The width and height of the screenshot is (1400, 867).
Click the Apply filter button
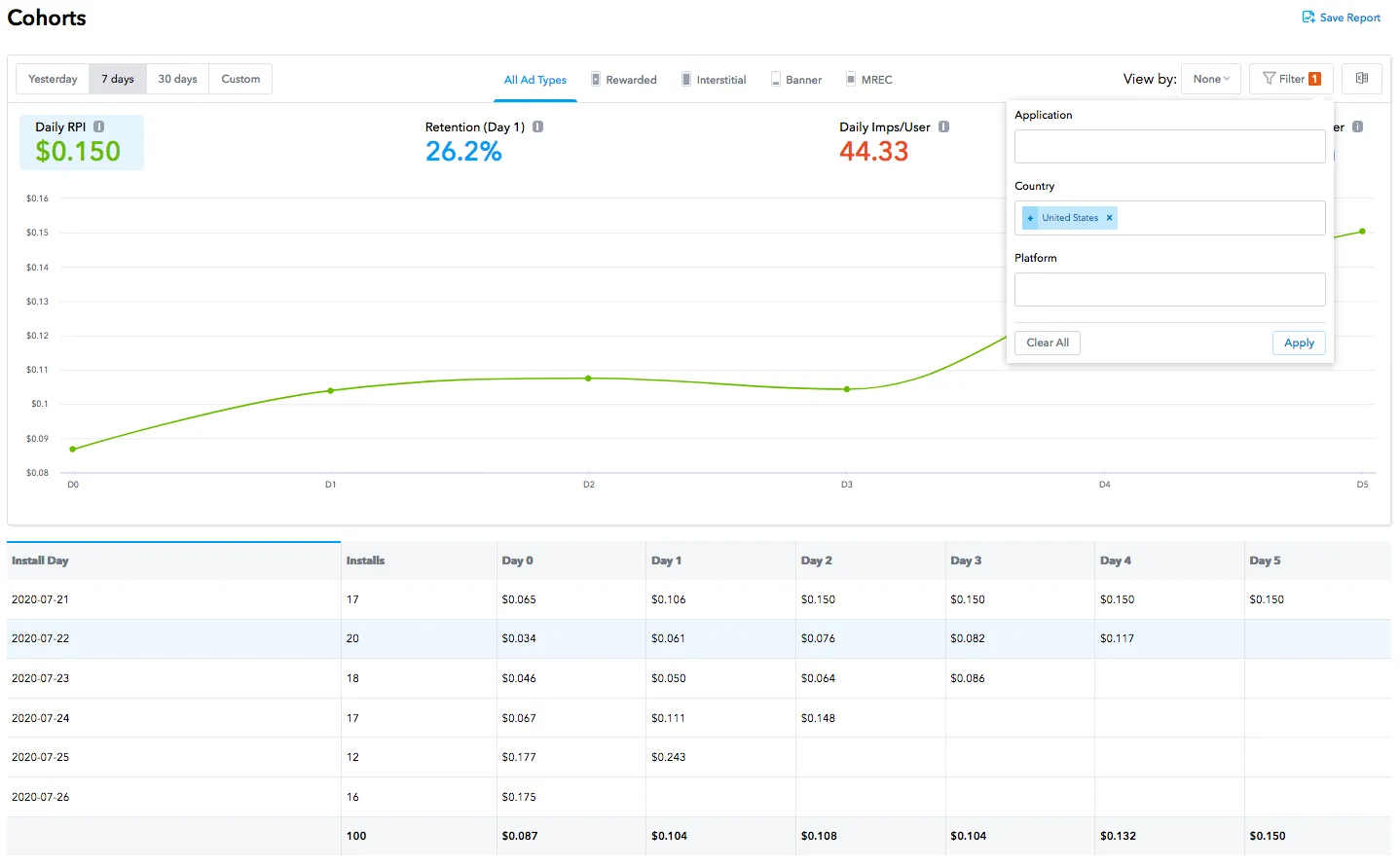[x=1299, y=343]
